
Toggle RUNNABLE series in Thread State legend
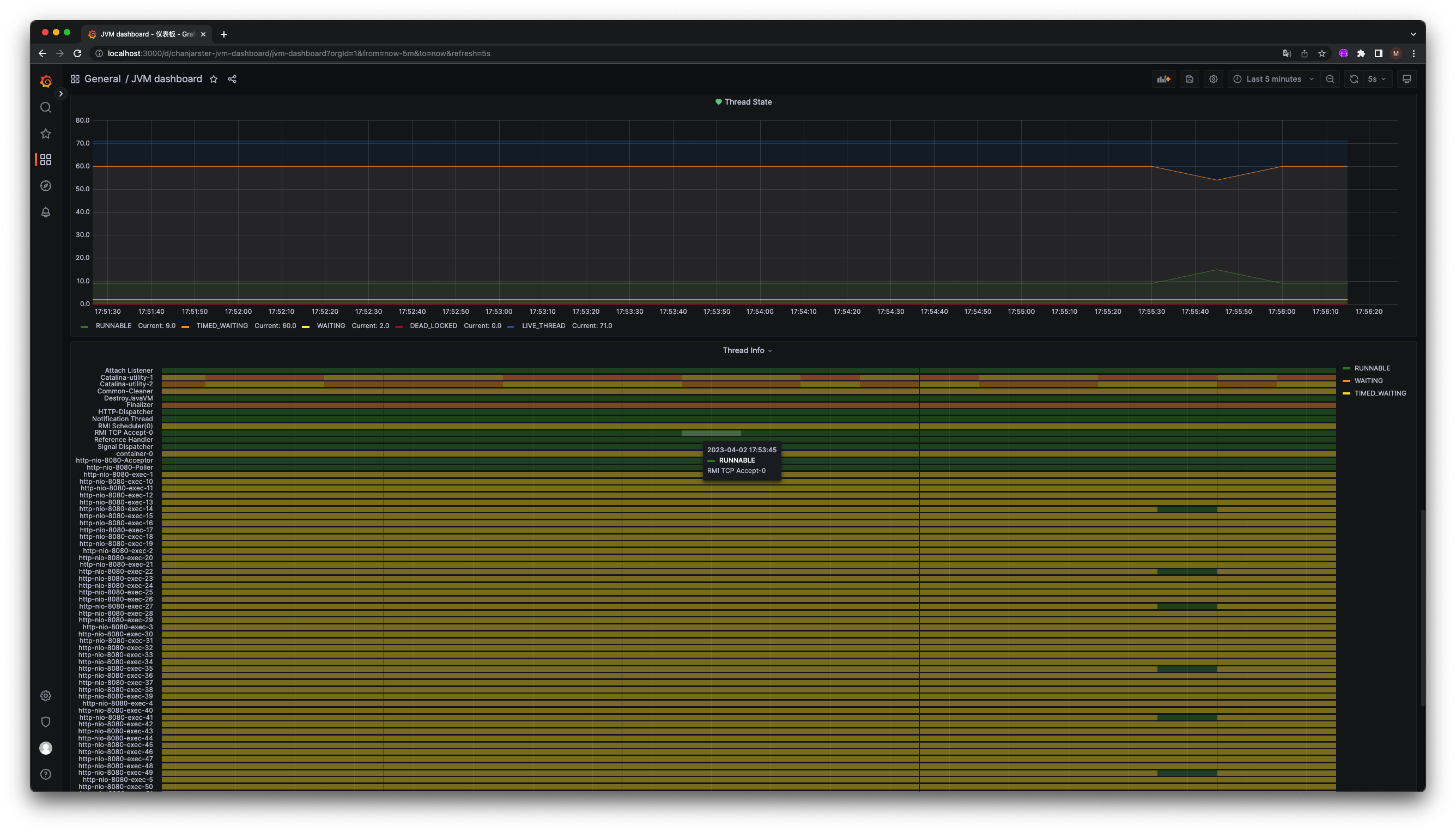[113, 326]
